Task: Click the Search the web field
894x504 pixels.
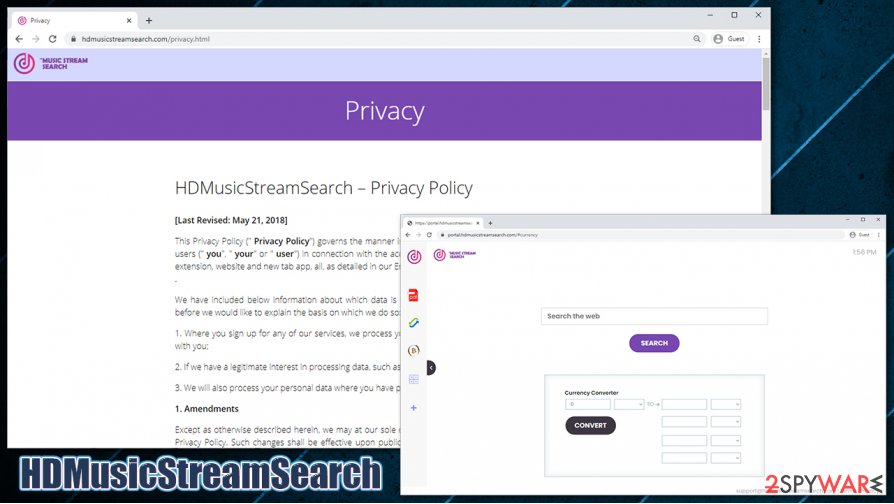Action: (x=654, y=316)
